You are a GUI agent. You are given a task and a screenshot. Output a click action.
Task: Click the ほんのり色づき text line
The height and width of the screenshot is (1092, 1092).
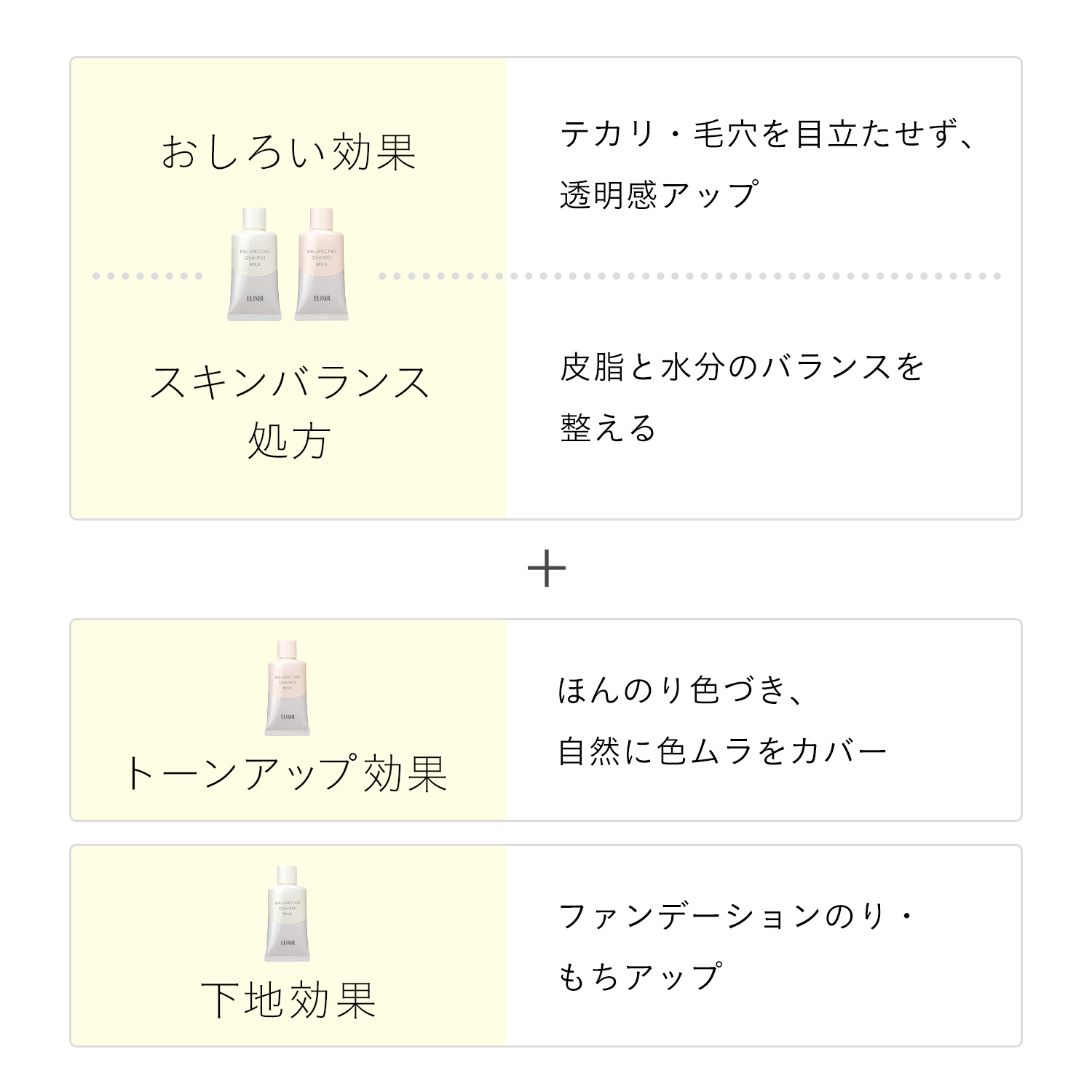coord(681,690)
